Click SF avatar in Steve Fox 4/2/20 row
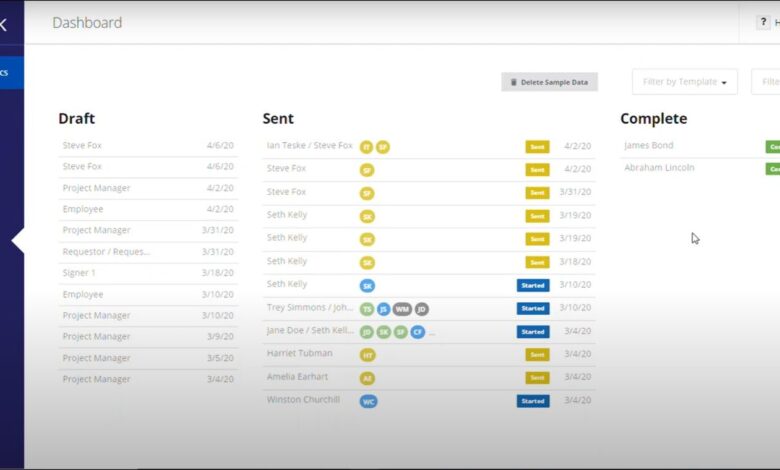Image resolution: width=780 pixels, height=470 pixels. point(367,170)
